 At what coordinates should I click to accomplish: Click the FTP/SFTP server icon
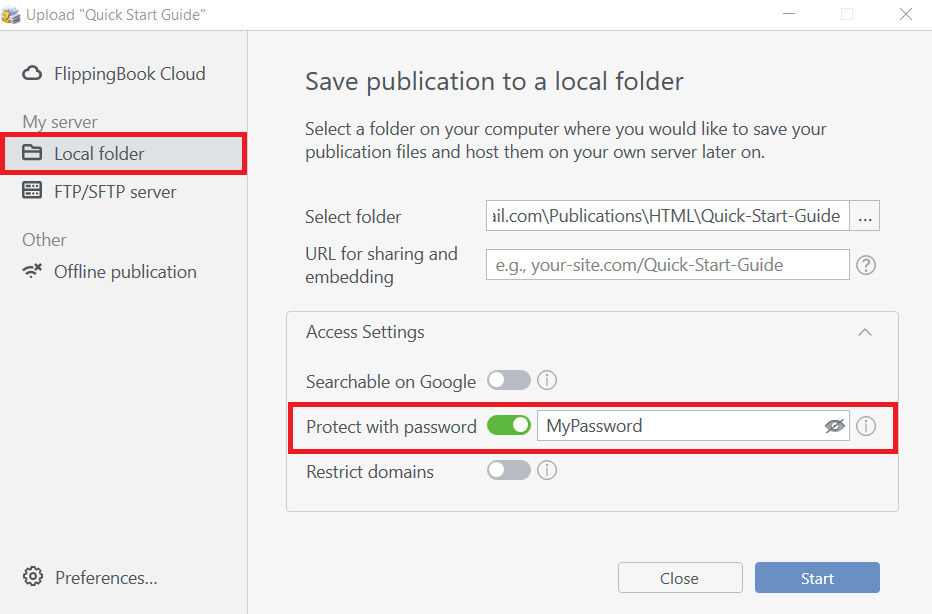(x=32, y=190)
